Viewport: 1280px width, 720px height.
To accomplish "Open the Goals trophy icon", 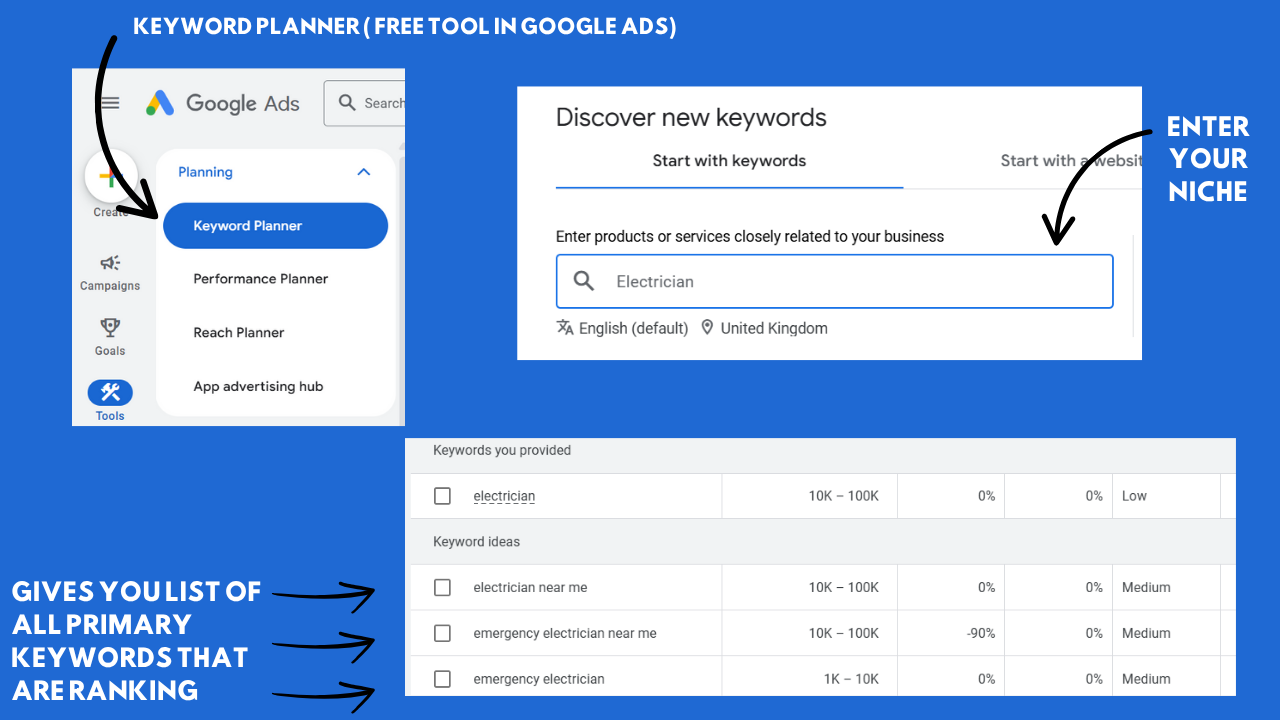I will tap(110, 328).
